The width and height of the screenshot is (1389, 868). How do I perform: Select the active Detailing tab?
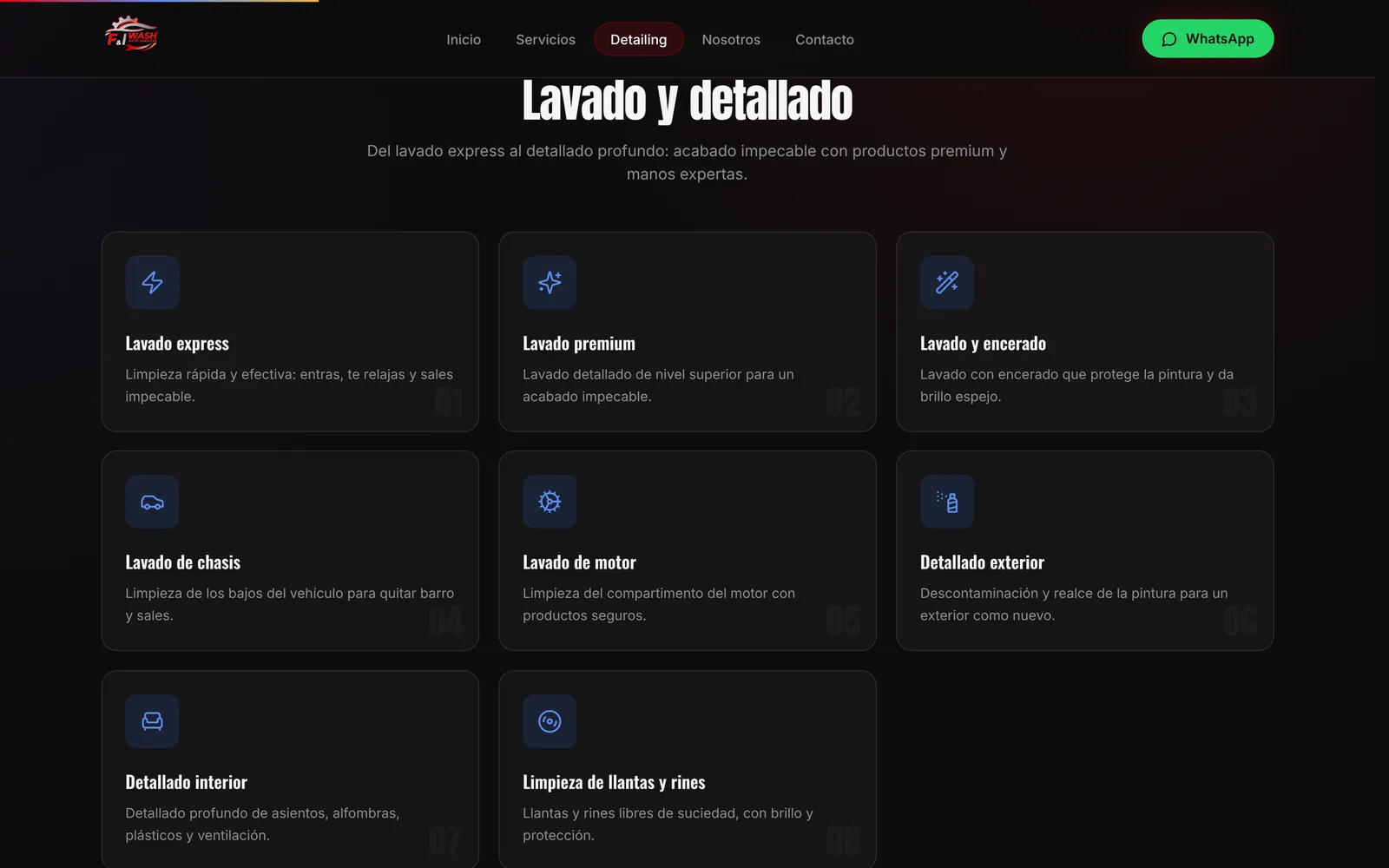639,40
